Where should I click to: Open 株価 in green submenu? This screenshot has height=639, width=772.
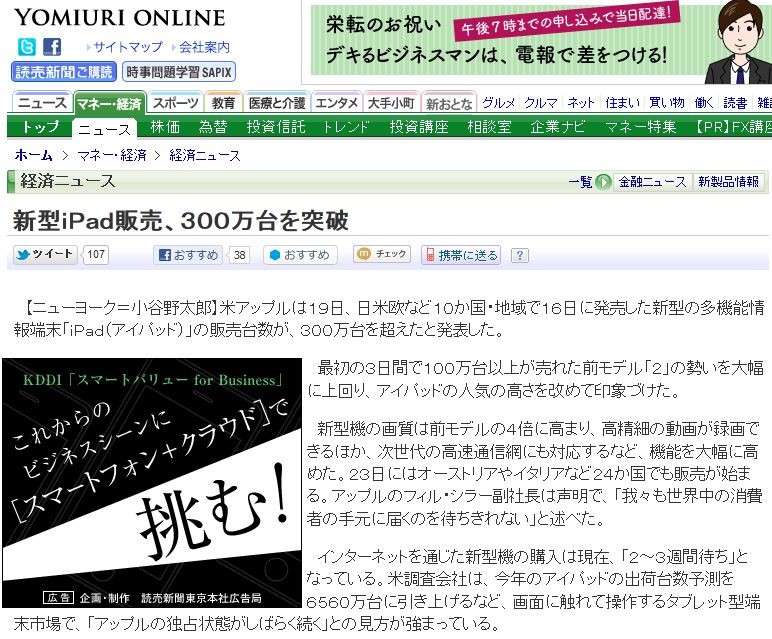coord(165,127)
